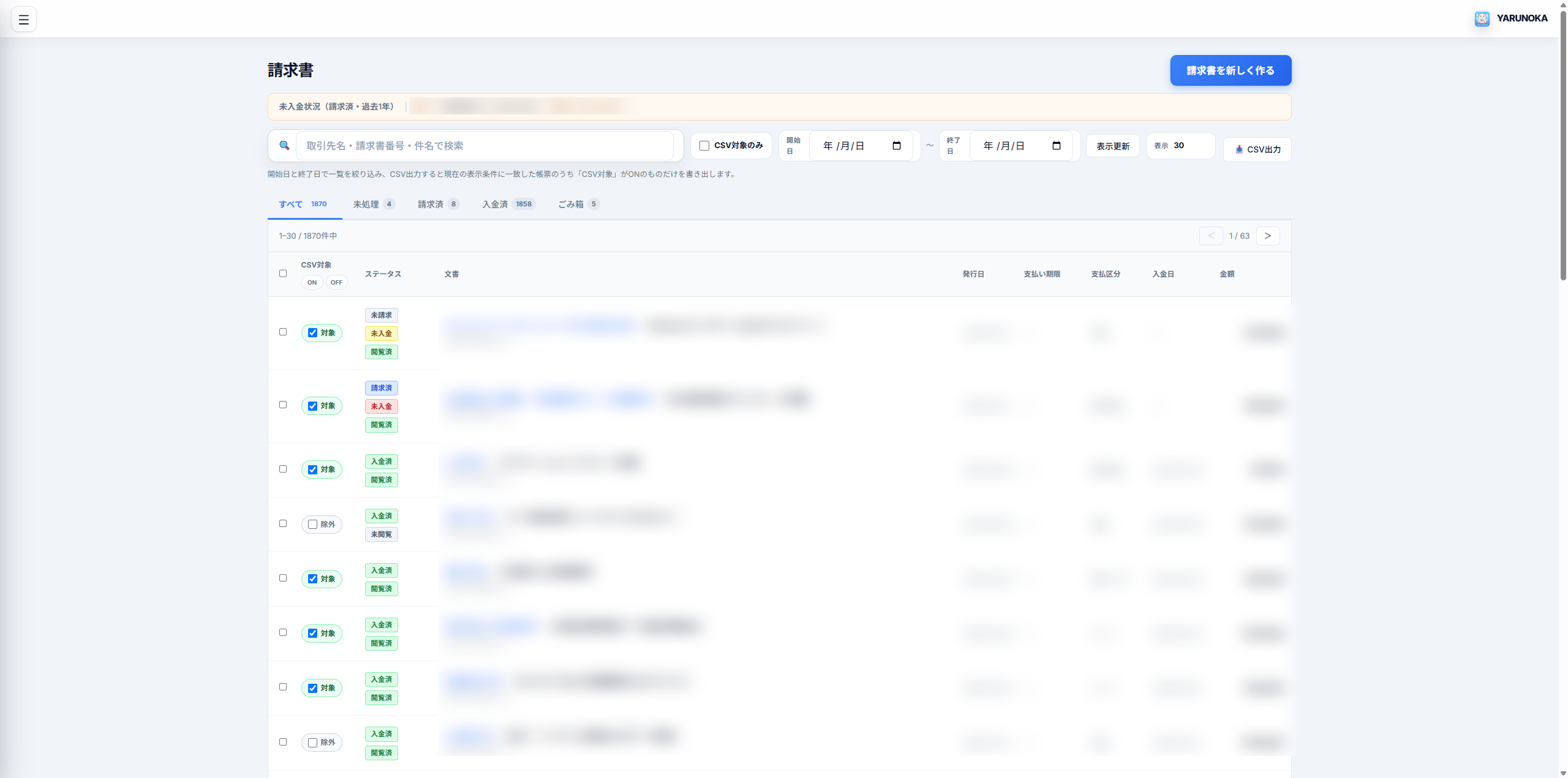The image size is (1568, 778).
Task: Open the hamburger menu
Action: (x=24, y=20)
